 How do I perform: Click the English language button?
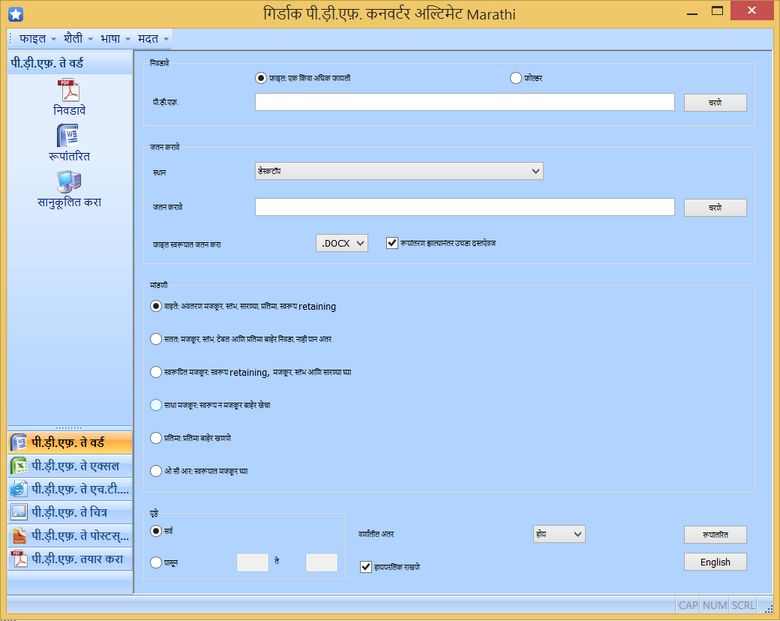click(x=715, y=562)
